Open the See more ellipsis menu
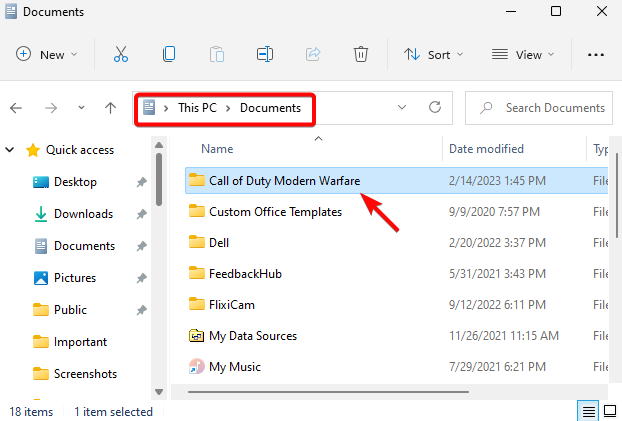622x421 pixels. point(596,54)
